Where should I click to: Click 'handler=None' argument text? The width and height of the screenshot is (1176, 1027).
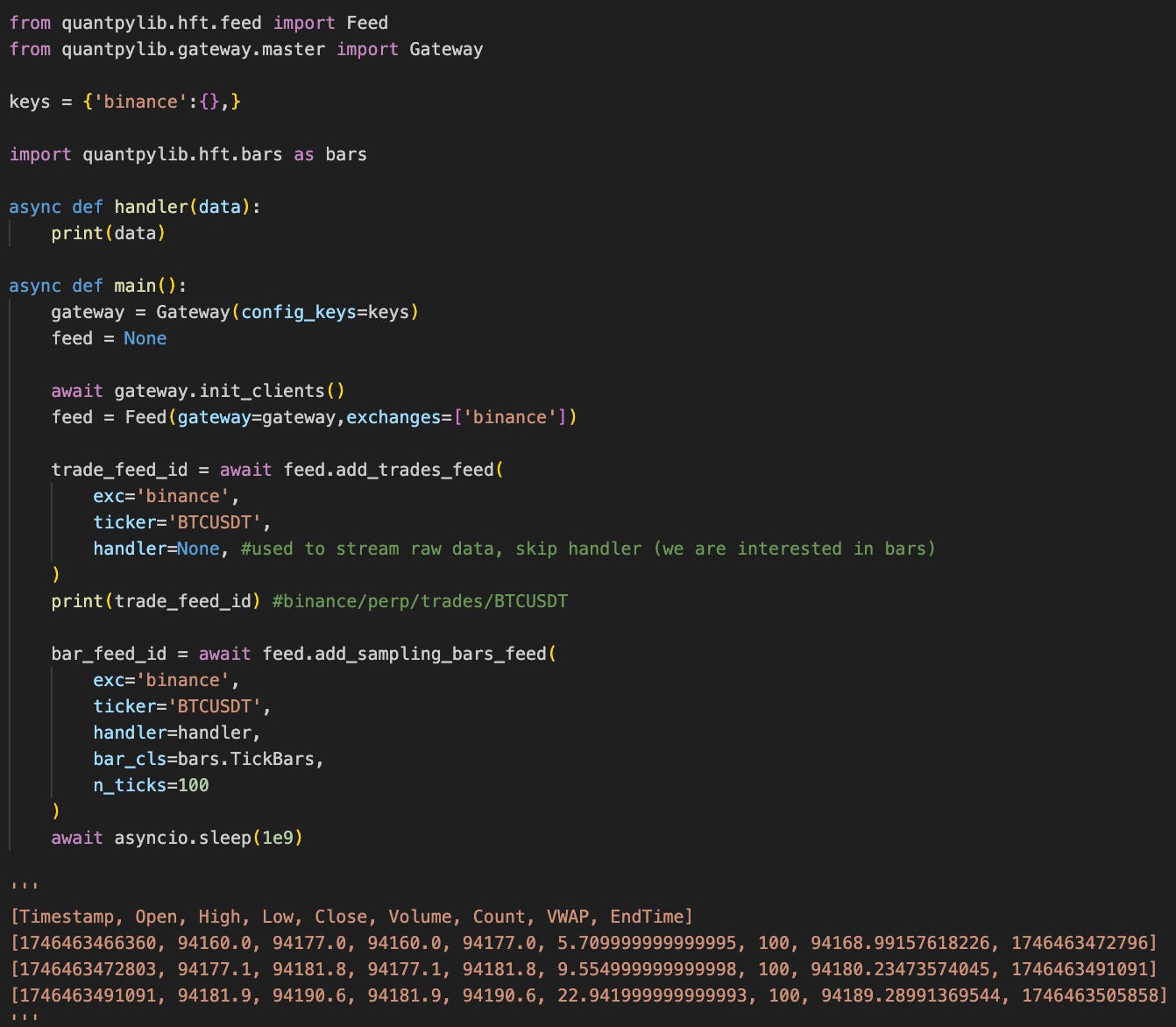point(156,549)
